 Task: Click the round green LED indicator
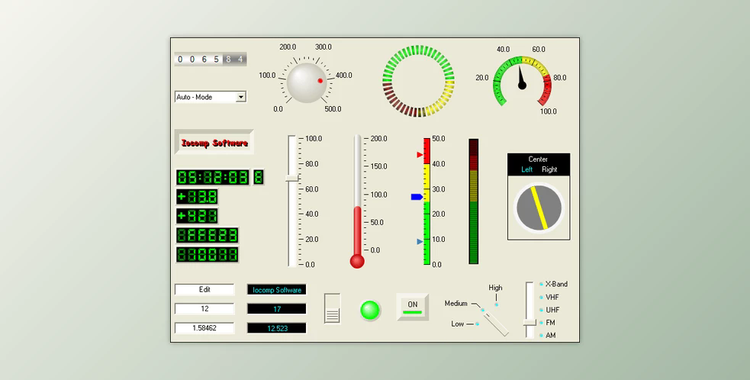point(370,310)
